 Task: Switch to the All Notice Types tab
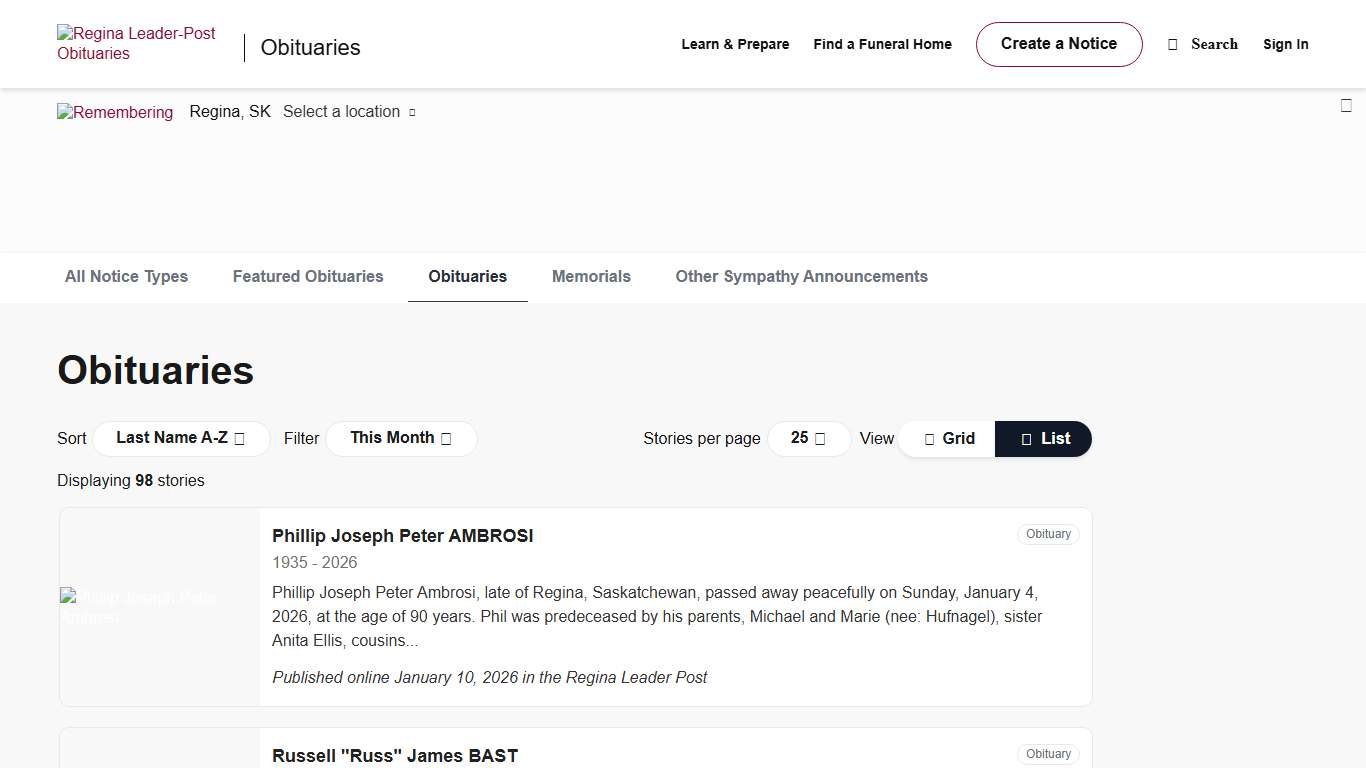[126, 277]
